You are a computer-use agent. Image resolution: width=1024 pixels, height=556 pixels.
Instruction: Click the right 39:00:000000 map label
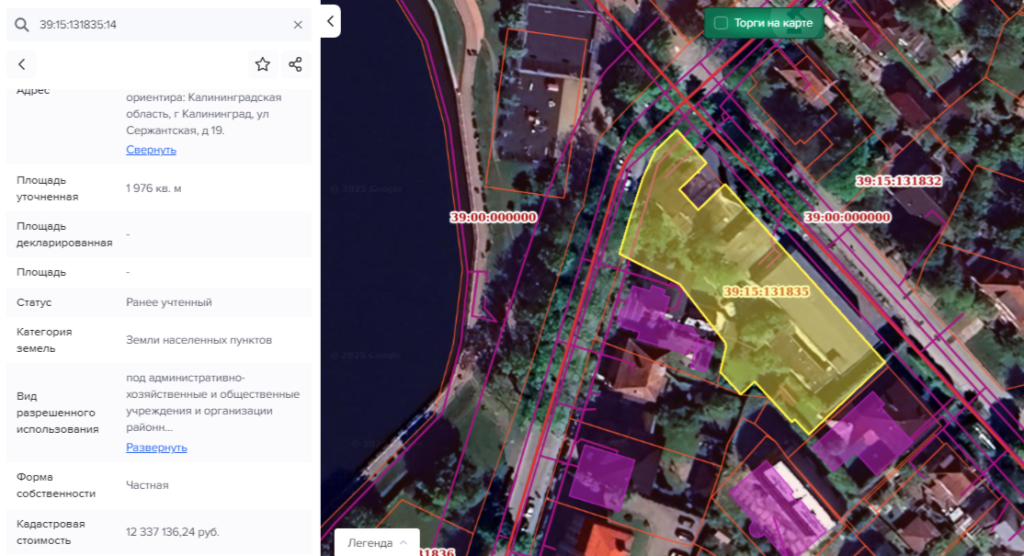(x=846, y=217)
